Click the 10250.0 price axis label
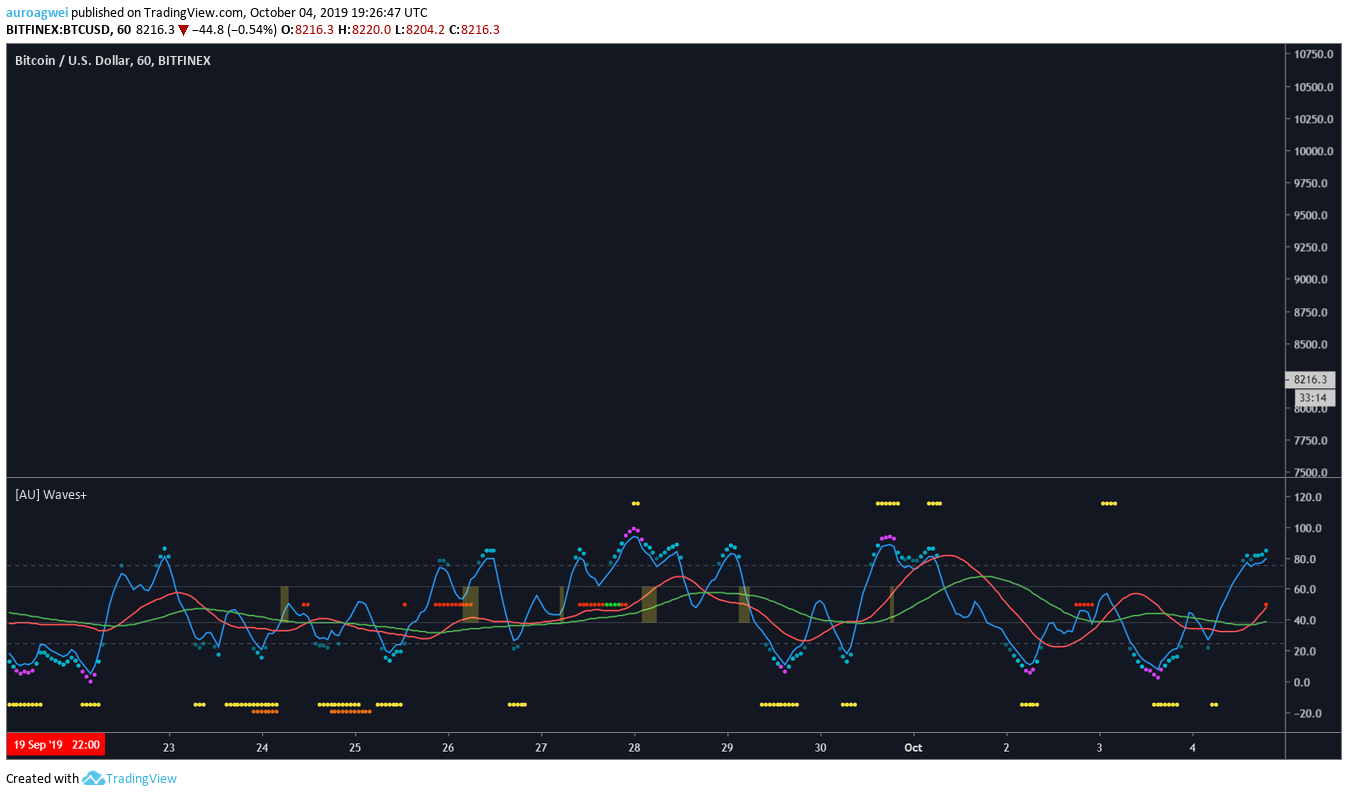Image resolution: width=1348 pixels, height=796 pixels. 1312,119
